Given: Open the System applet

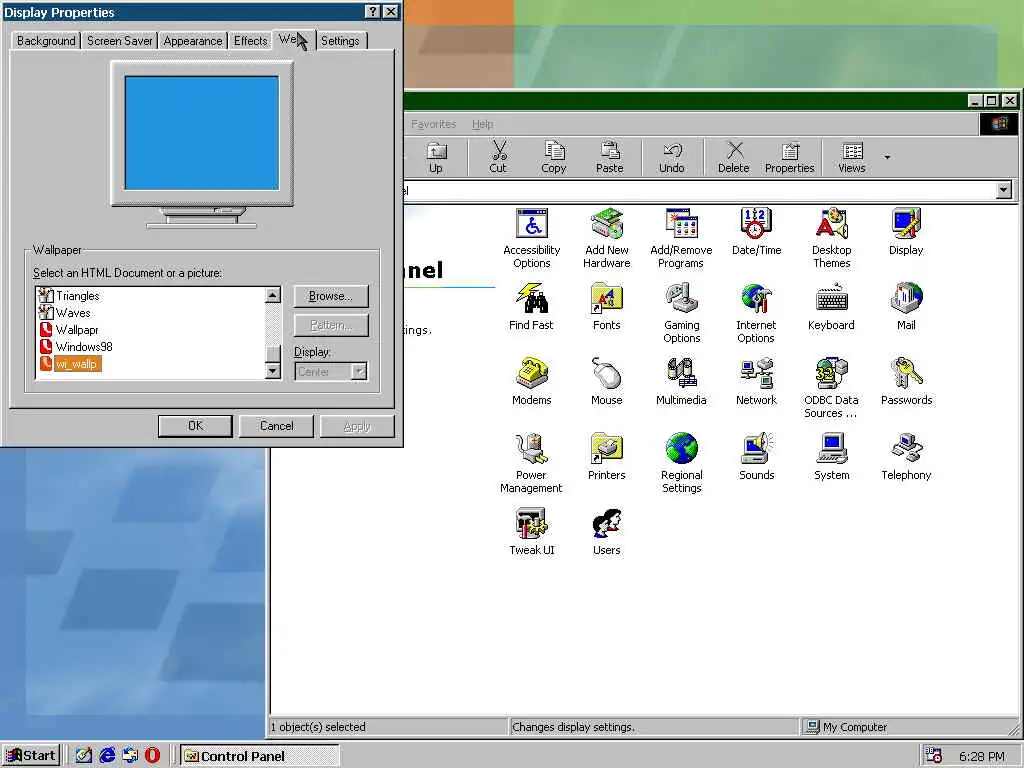Looking at the screenshot, I should (831, 457).
